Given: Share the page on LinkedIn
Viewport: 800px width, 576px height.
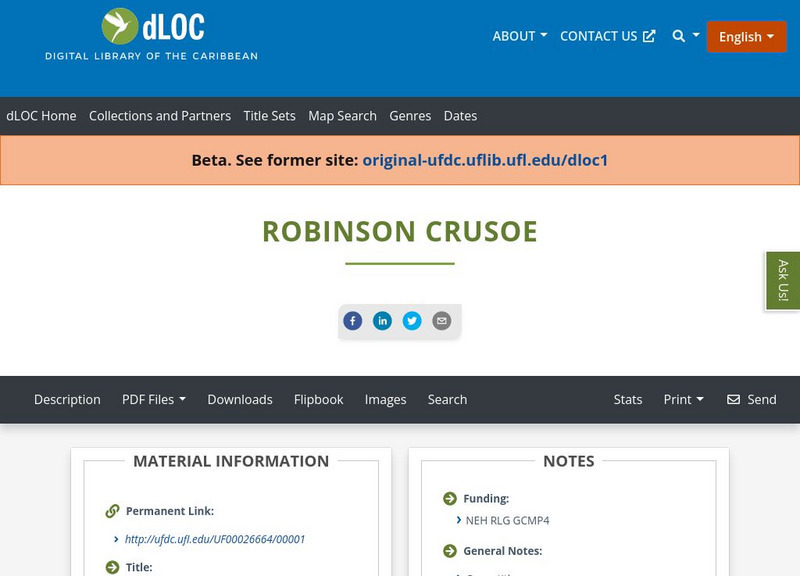Looking at the screenshot, I should click(x=383, y=321).
